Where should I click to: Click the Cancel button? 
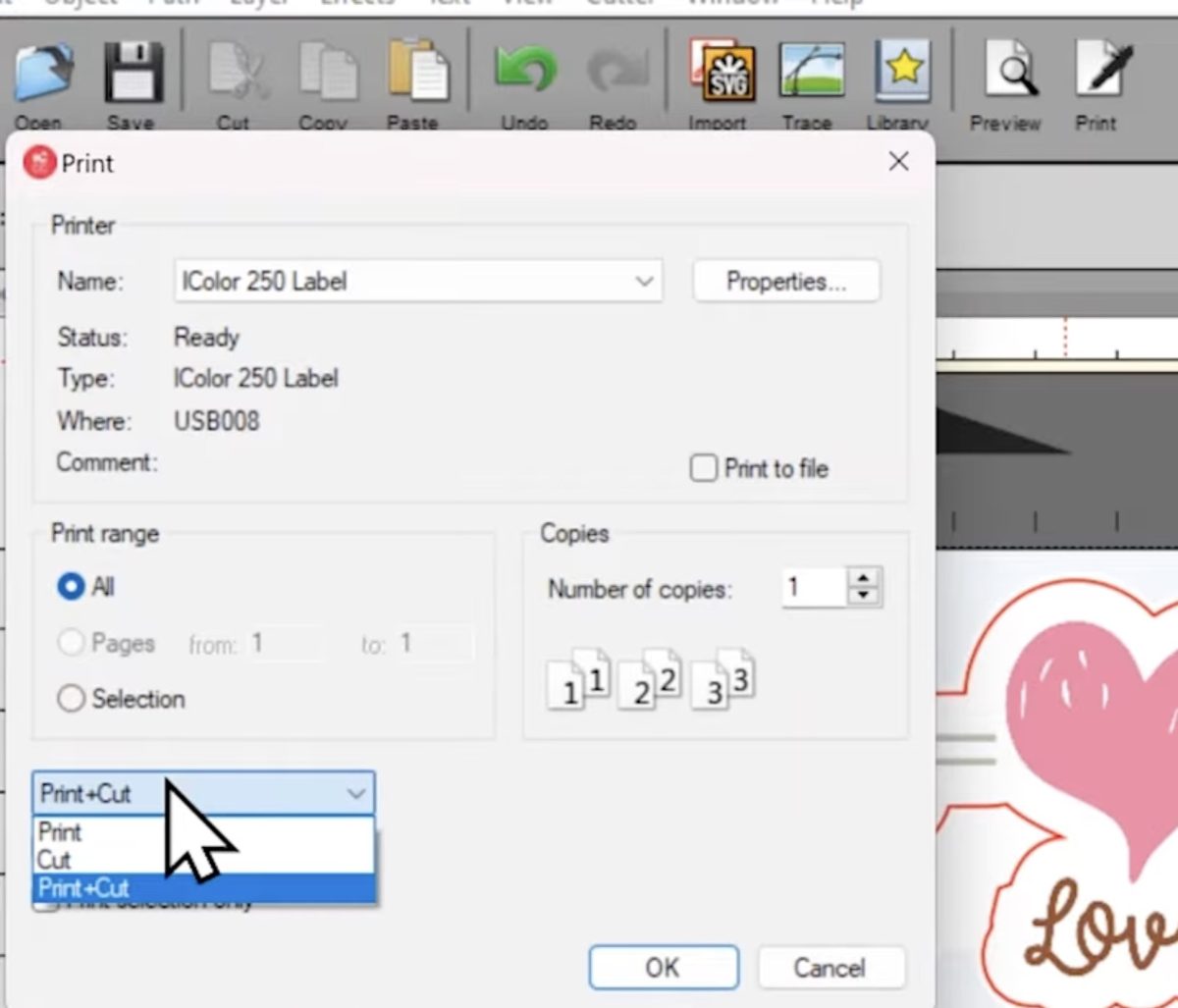point(830,968)
